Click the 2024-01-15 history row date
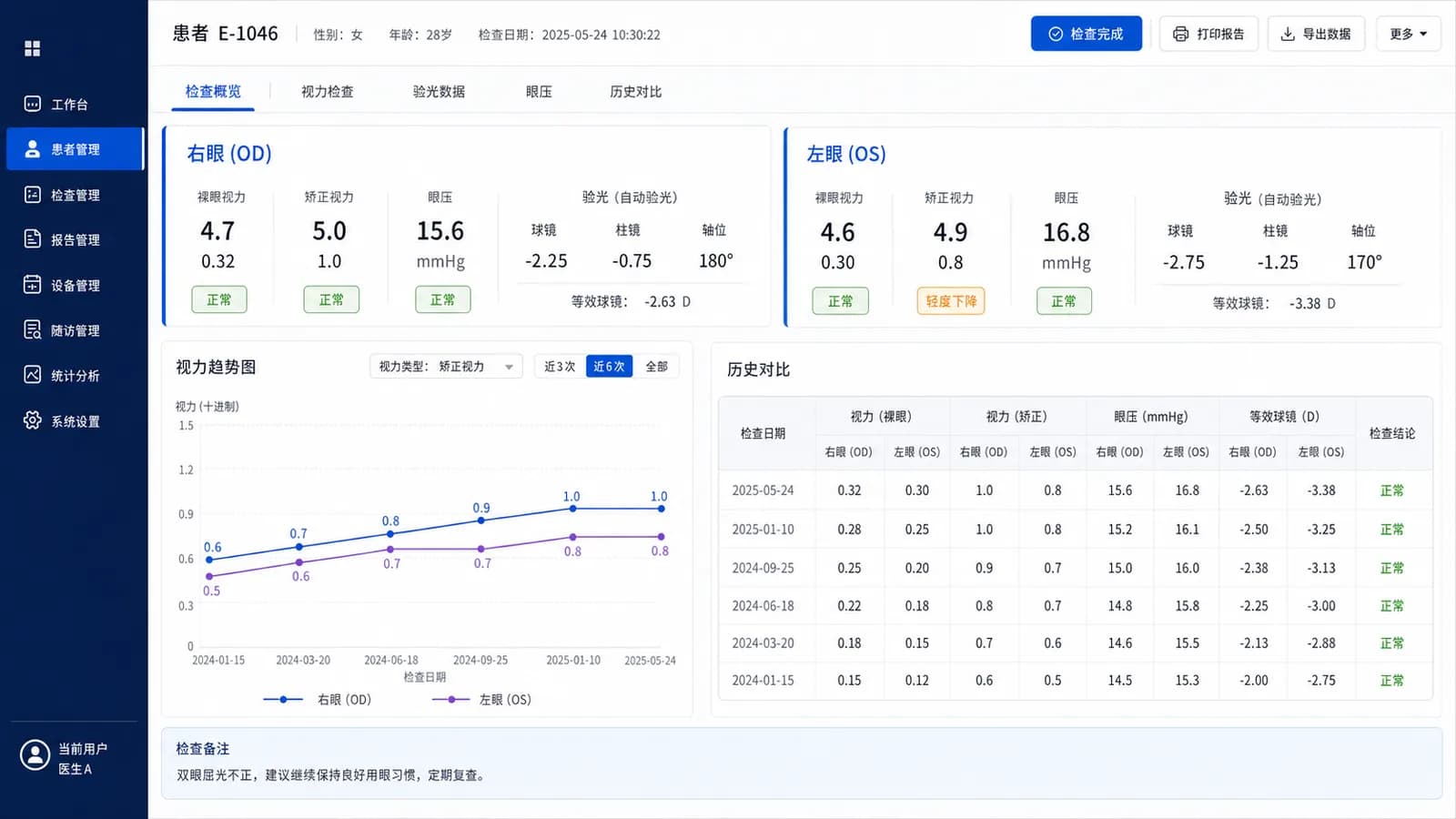1456x819 pixels. (x=763, y=680)
